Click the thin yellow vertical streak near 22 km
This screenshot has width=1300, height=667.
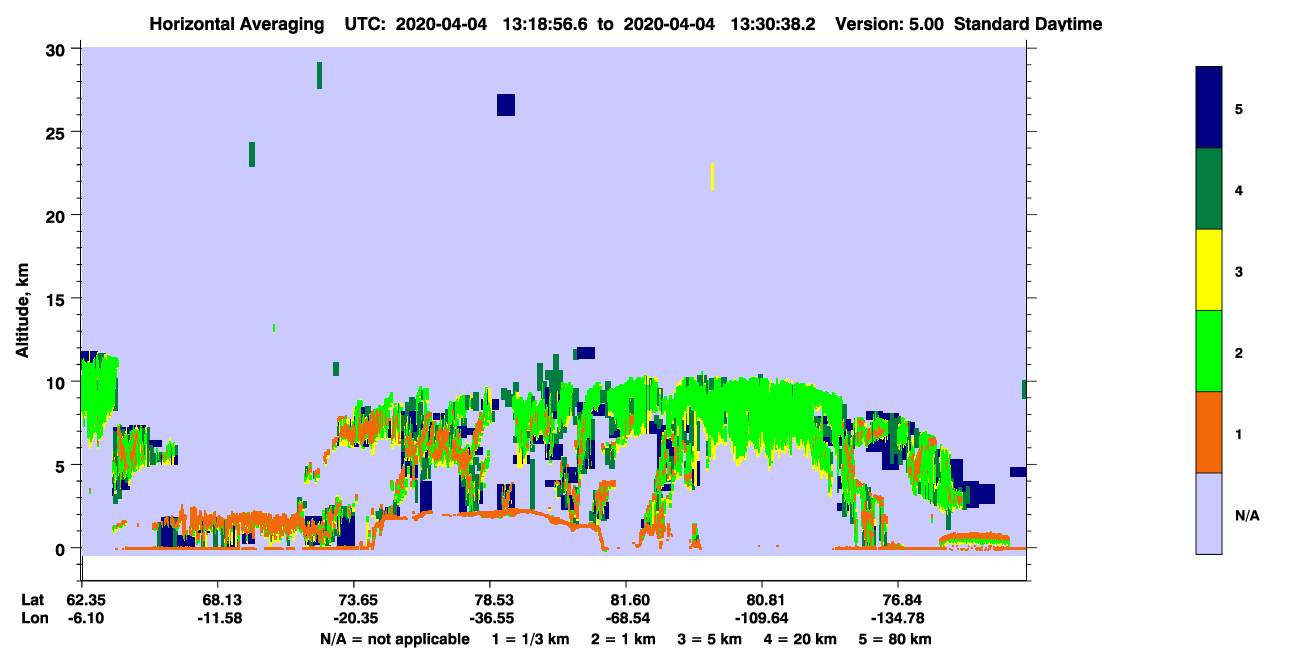(x=712, y=177)
